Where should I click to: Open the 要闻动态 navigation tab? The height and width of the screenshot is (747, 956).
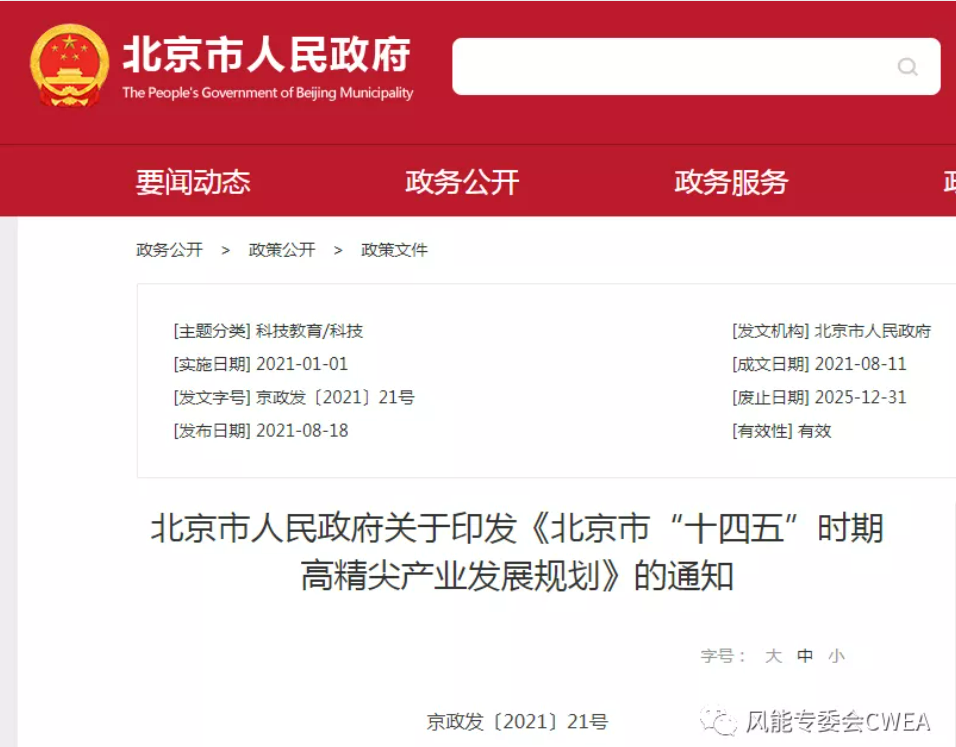tap(193, 182)
